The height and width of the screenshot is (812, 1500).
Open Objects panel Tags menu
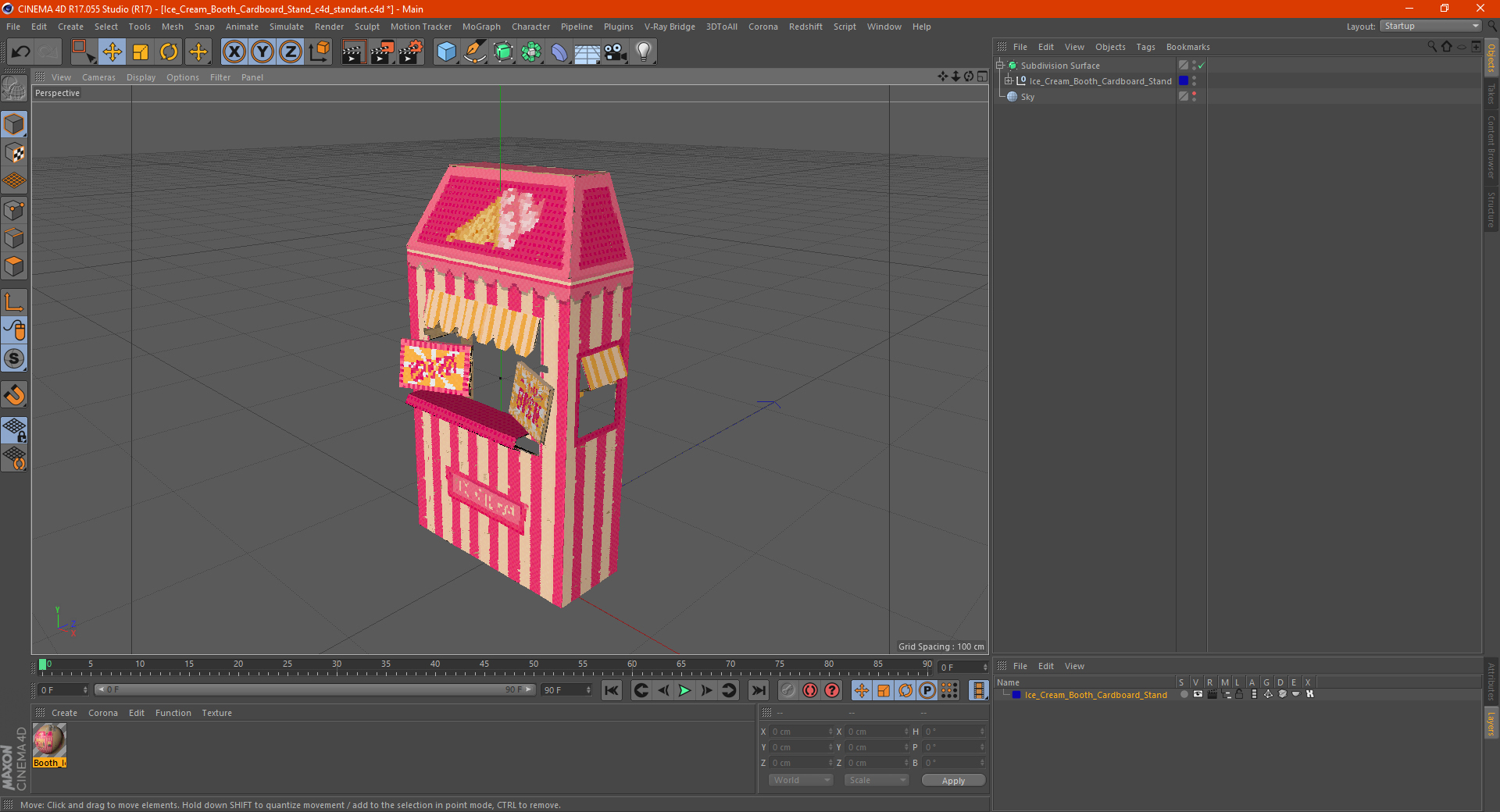point(1145,47)
